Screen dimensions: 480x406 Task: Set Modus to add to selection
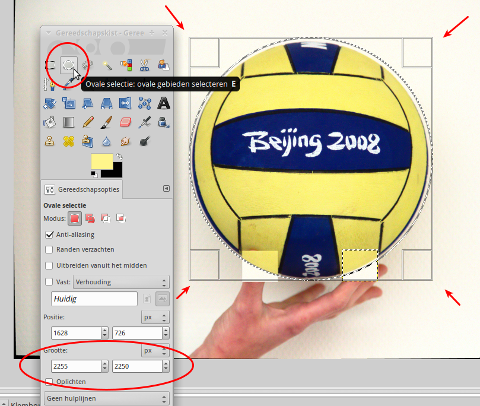pyautogui.click(x=90, y=219)
